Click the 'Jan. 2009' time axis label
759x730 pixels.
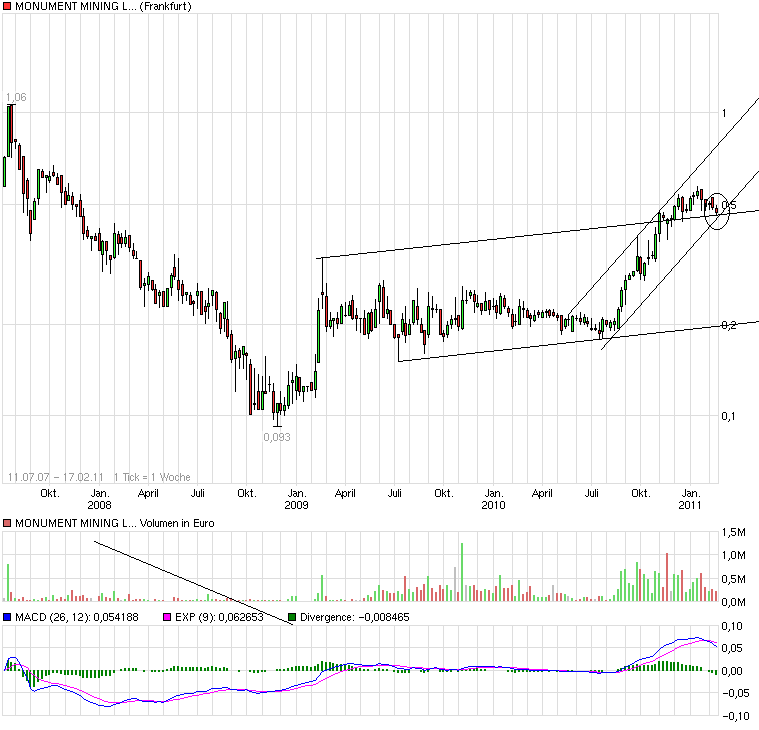pos(296,499)
